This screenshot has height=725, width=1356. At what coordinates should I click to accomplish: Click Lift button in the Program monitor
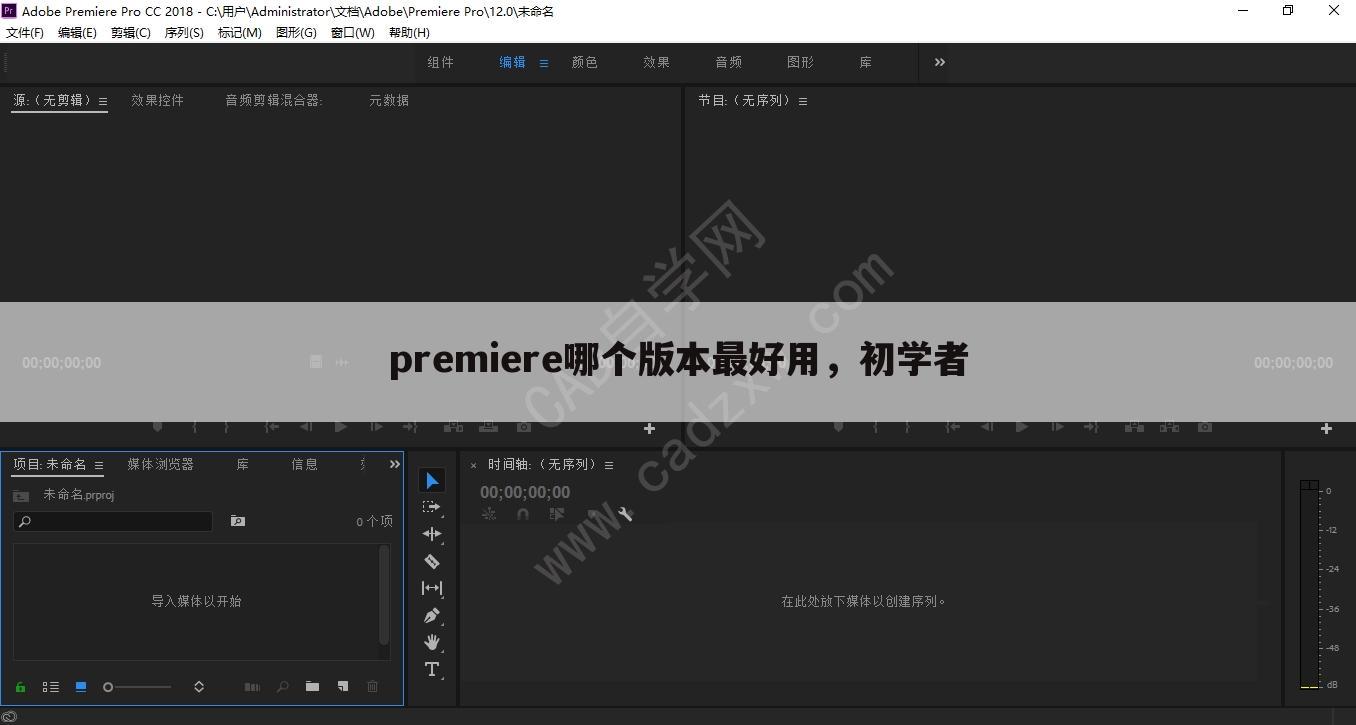(1134, 426)
